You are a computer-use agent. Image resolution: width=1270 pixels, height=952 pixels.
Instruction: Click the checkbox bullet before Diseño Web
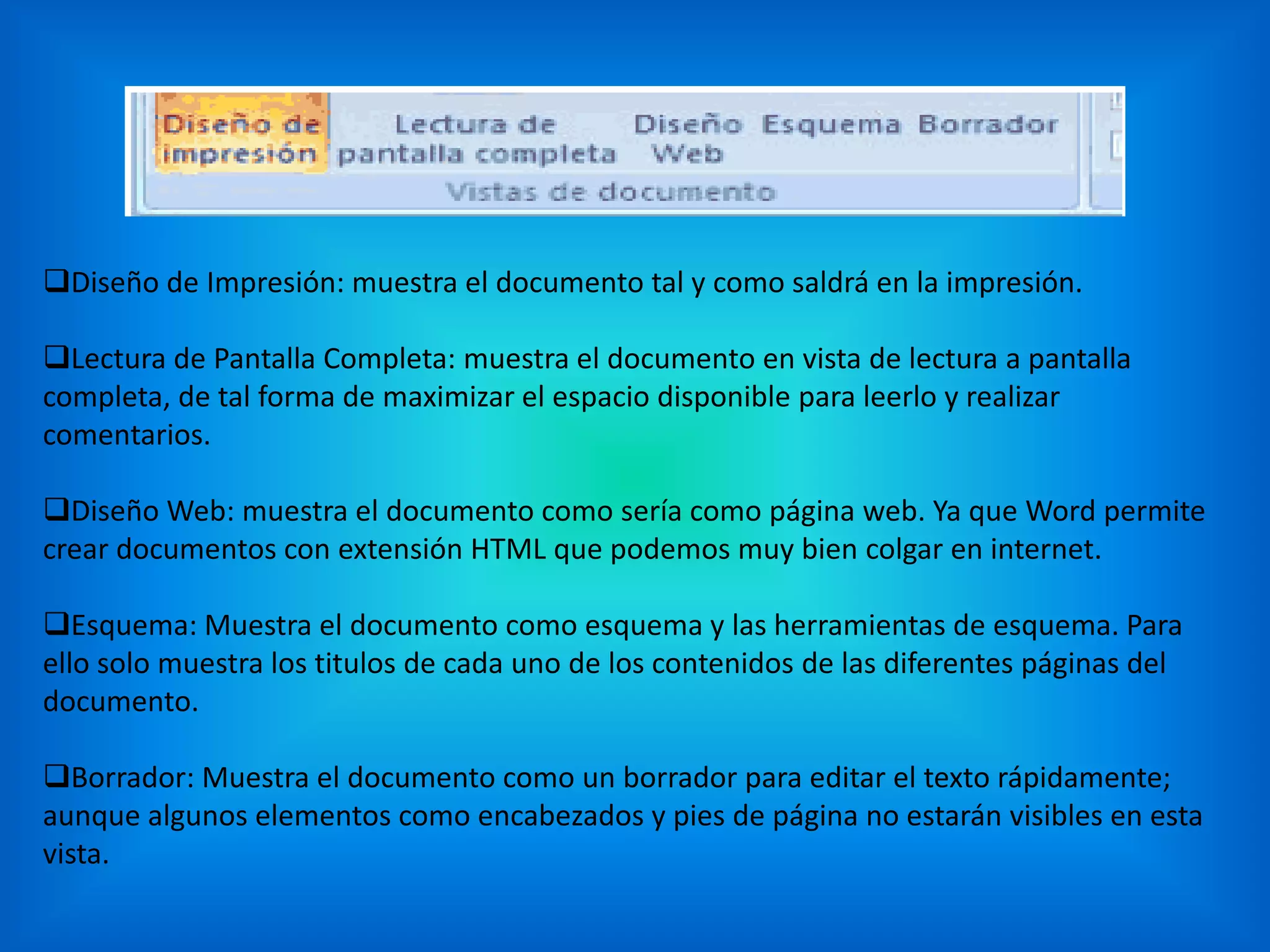56,511
